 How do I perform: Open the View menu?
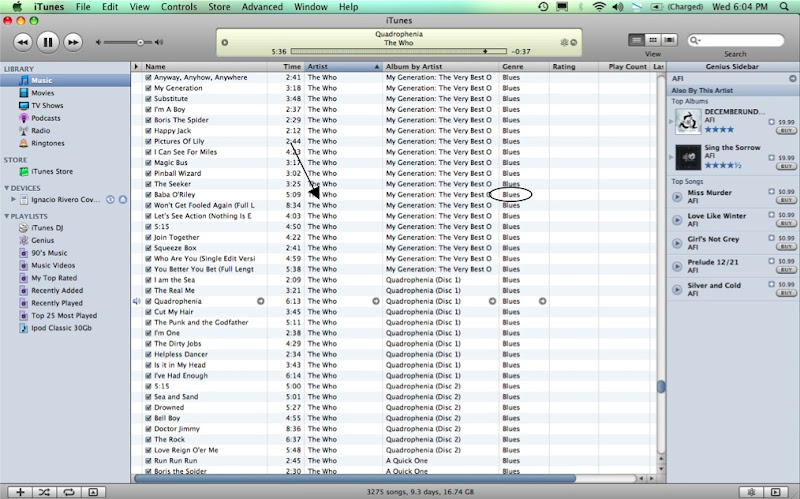pyautogui.click(x=139, y=7)
